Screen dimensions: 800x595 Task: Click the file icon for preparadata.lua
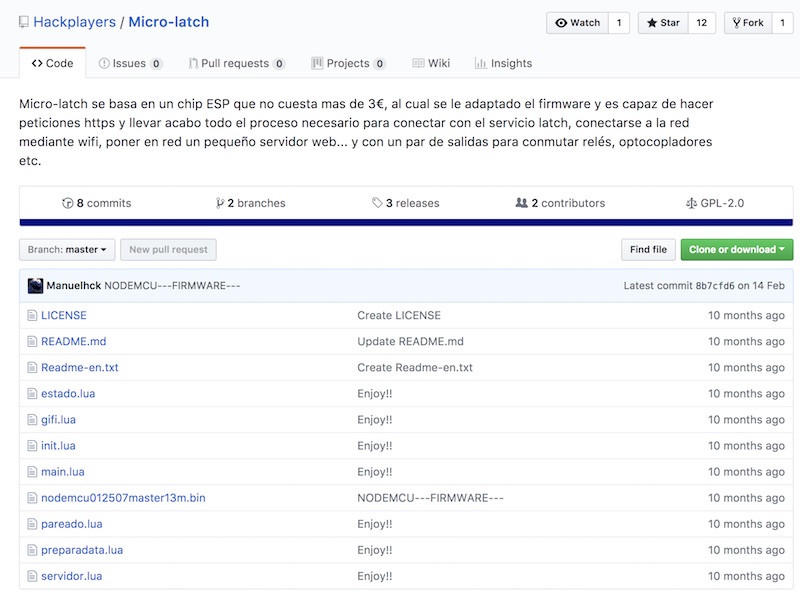pyautogui.click(x=32, y=550)
